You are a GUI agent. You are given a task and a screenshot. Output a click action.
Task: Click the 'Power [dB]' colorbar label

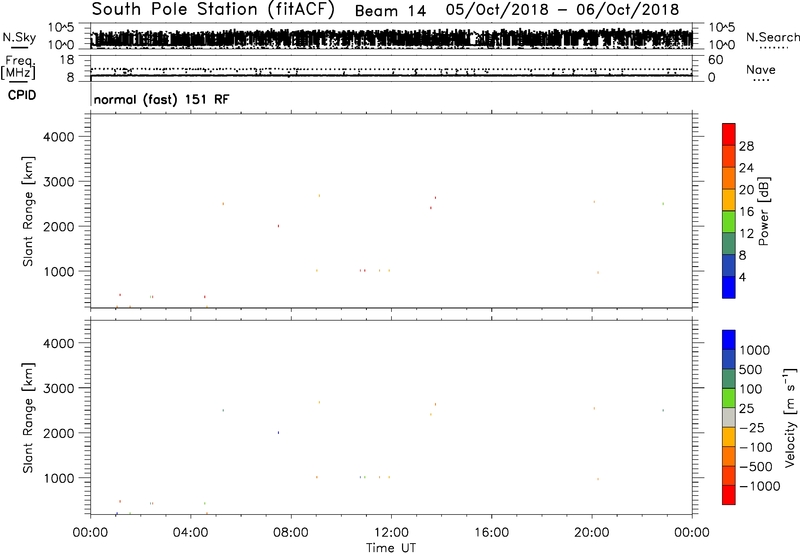click(x=763, y=211)
